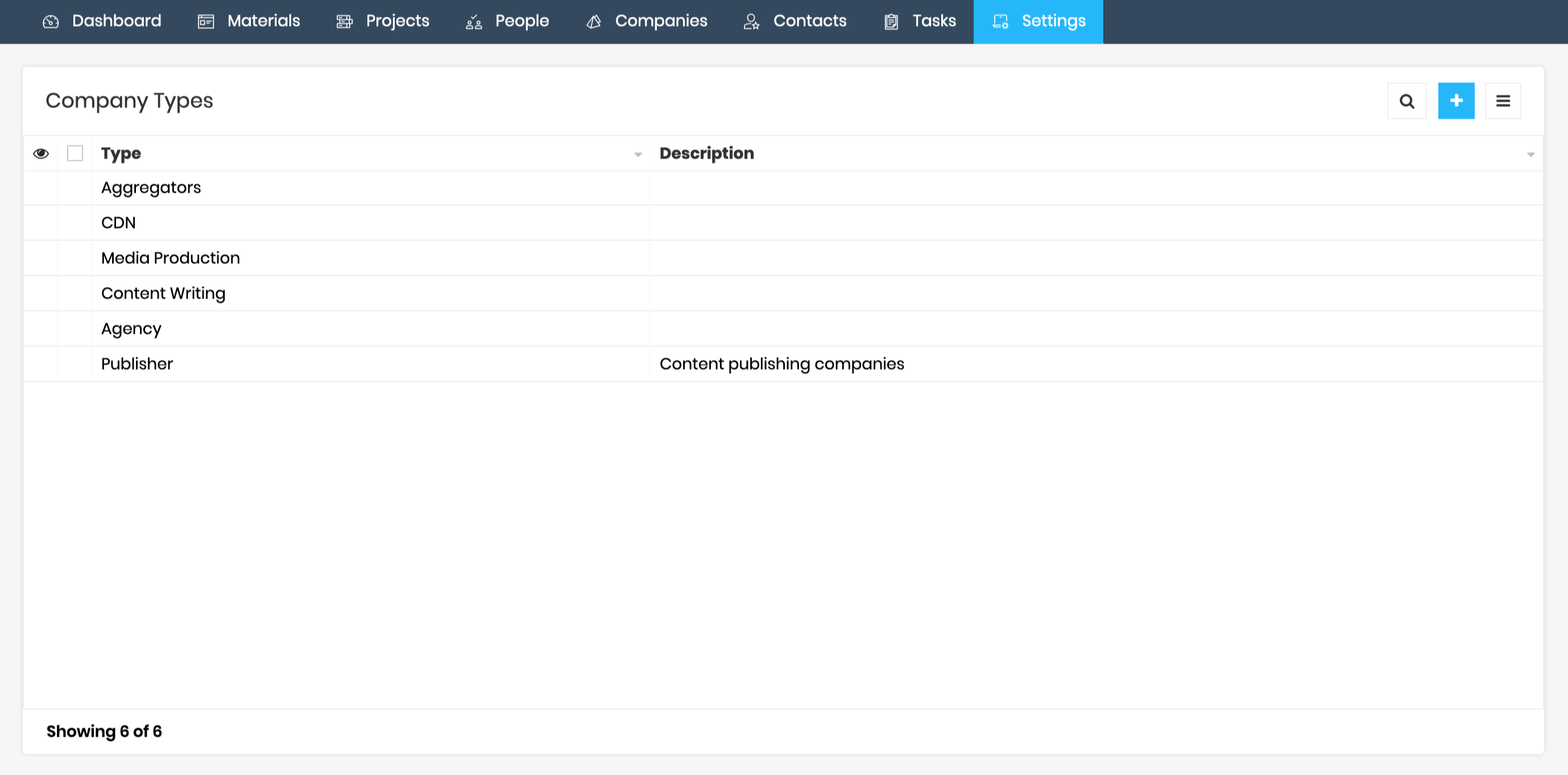Open the Type column dropdown arrow
Screen dimensions: 1568x775
638,155
